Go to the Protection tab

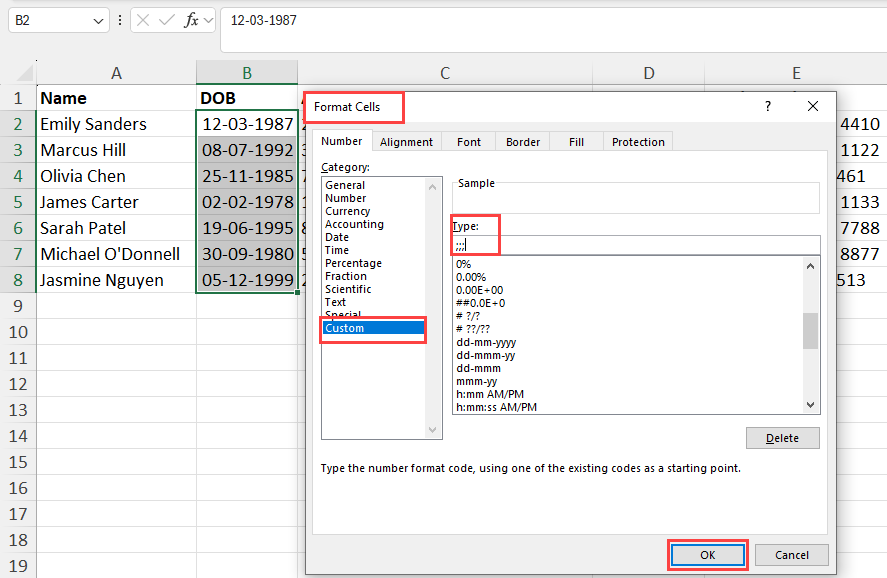(x=638, y=142)
